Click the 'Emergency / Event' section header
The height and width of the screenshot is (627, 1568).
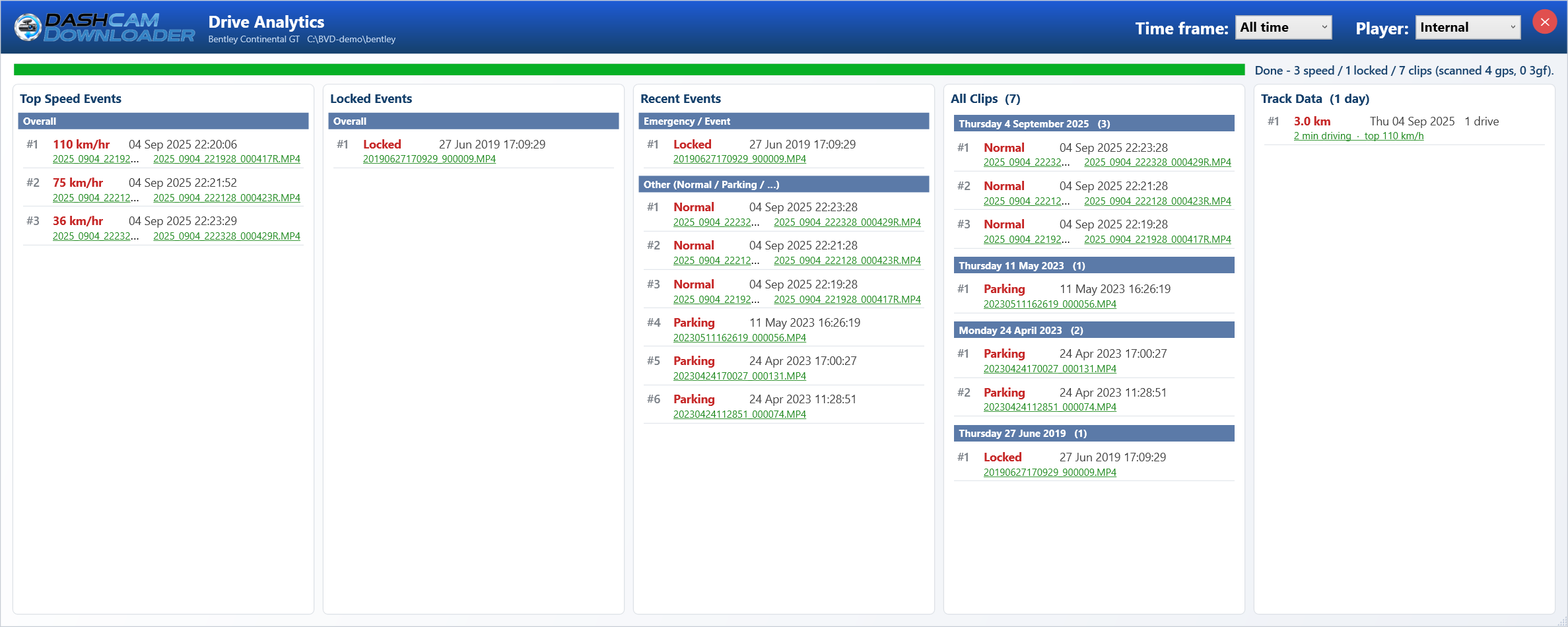[x=784, y=121]
